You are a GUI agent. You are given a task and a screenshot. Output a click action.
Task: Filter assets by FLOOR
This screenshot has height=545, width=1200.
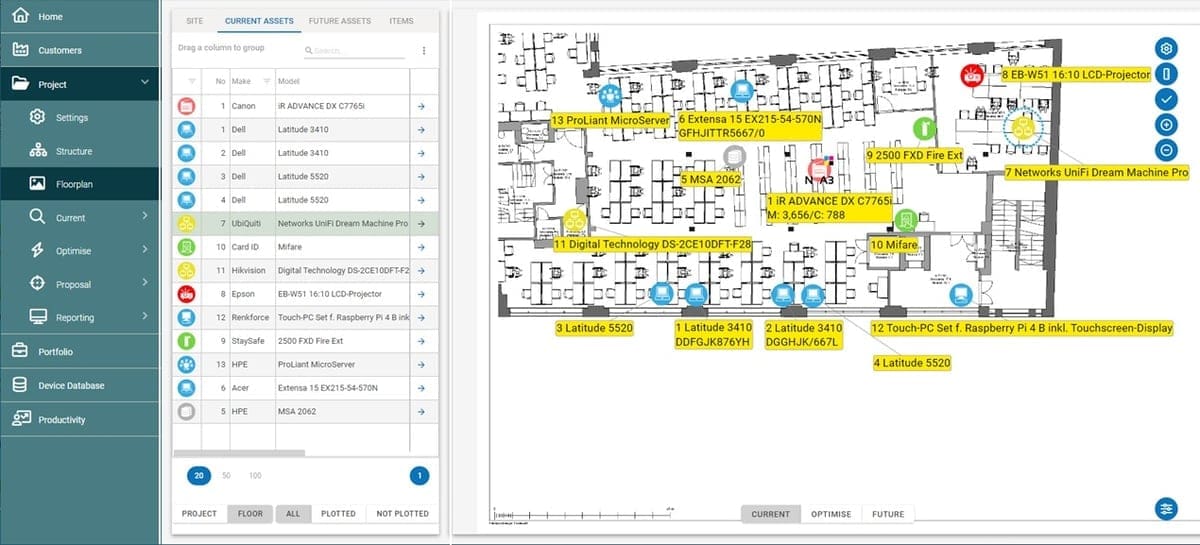pos(250,514)
